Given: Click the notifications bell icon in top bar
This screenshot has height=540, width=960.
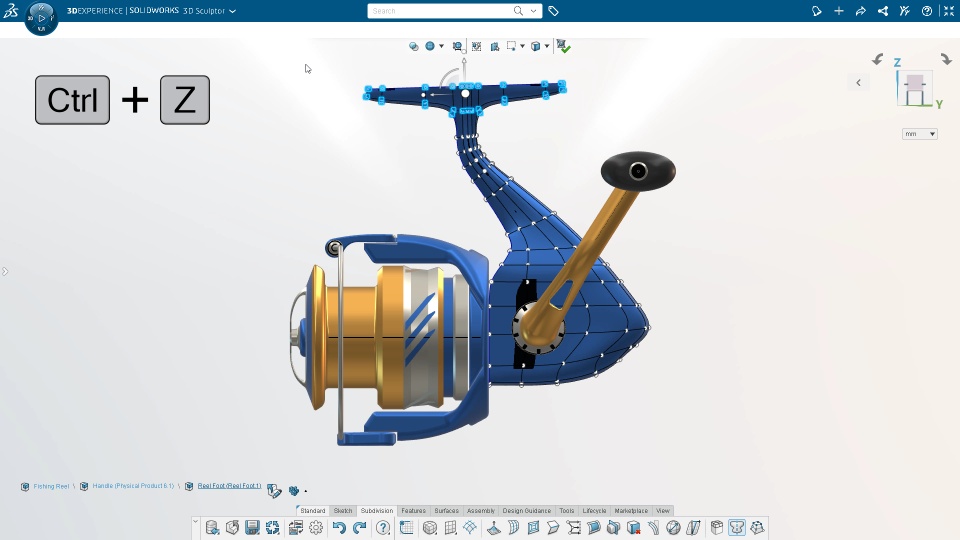Looking at the screenshot, I should click(x=816, y=11).
